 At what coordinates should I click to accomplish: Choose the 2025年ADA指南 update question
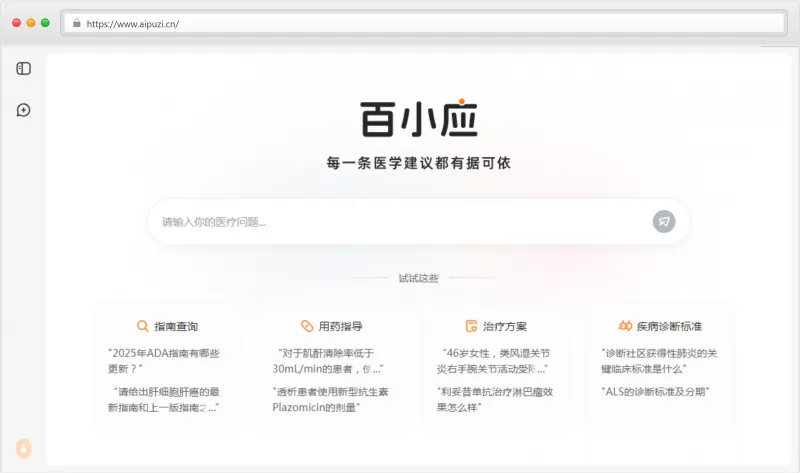(x=164, y=360)
